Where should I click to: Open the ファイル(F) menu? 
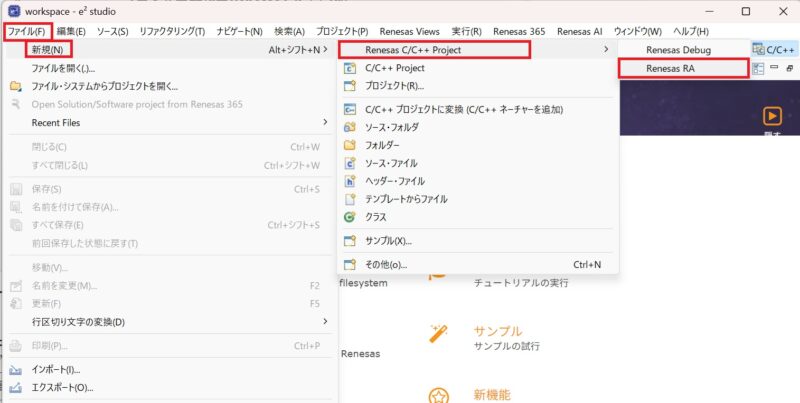pyautogui.click(x=27, y=32)
